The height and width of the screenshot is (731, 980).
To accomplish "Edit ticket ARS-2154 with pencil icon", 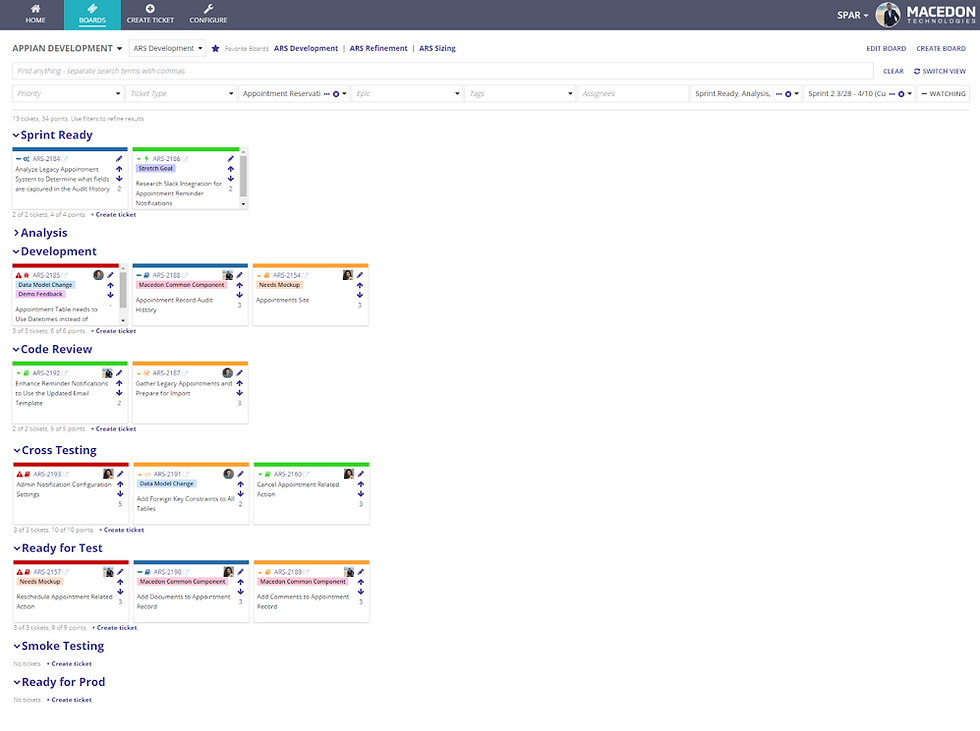I will click(359, 275).
